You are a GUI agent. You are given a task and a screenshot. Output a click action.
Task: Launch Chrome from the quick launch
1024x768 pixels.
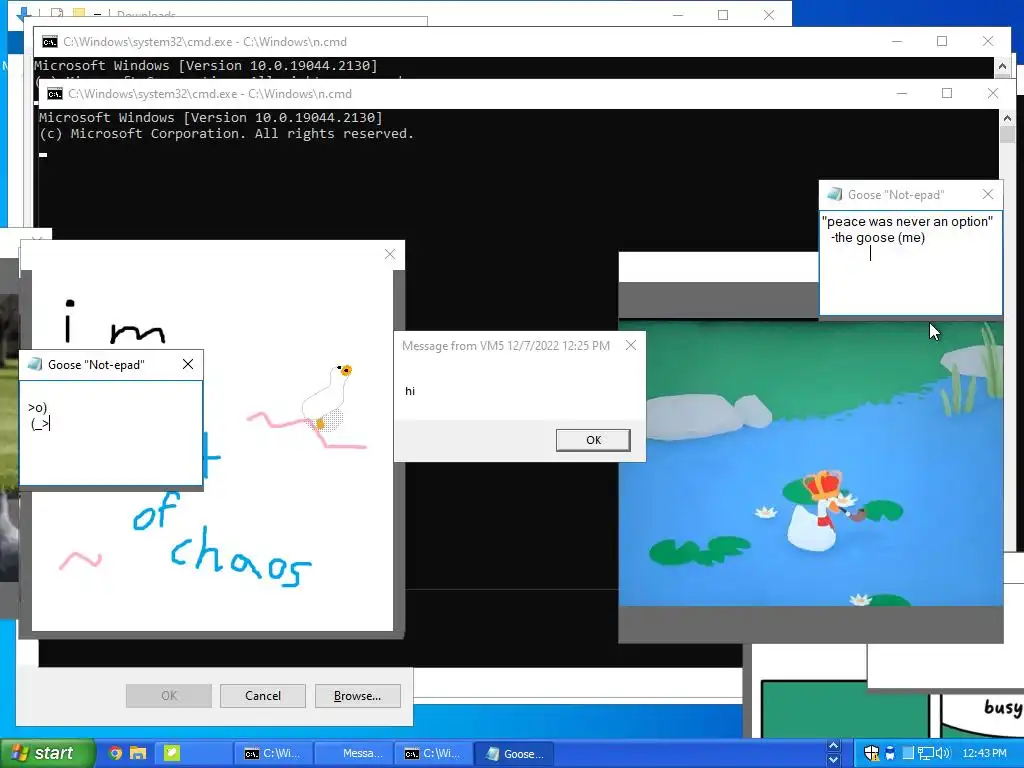pos(115,753)
